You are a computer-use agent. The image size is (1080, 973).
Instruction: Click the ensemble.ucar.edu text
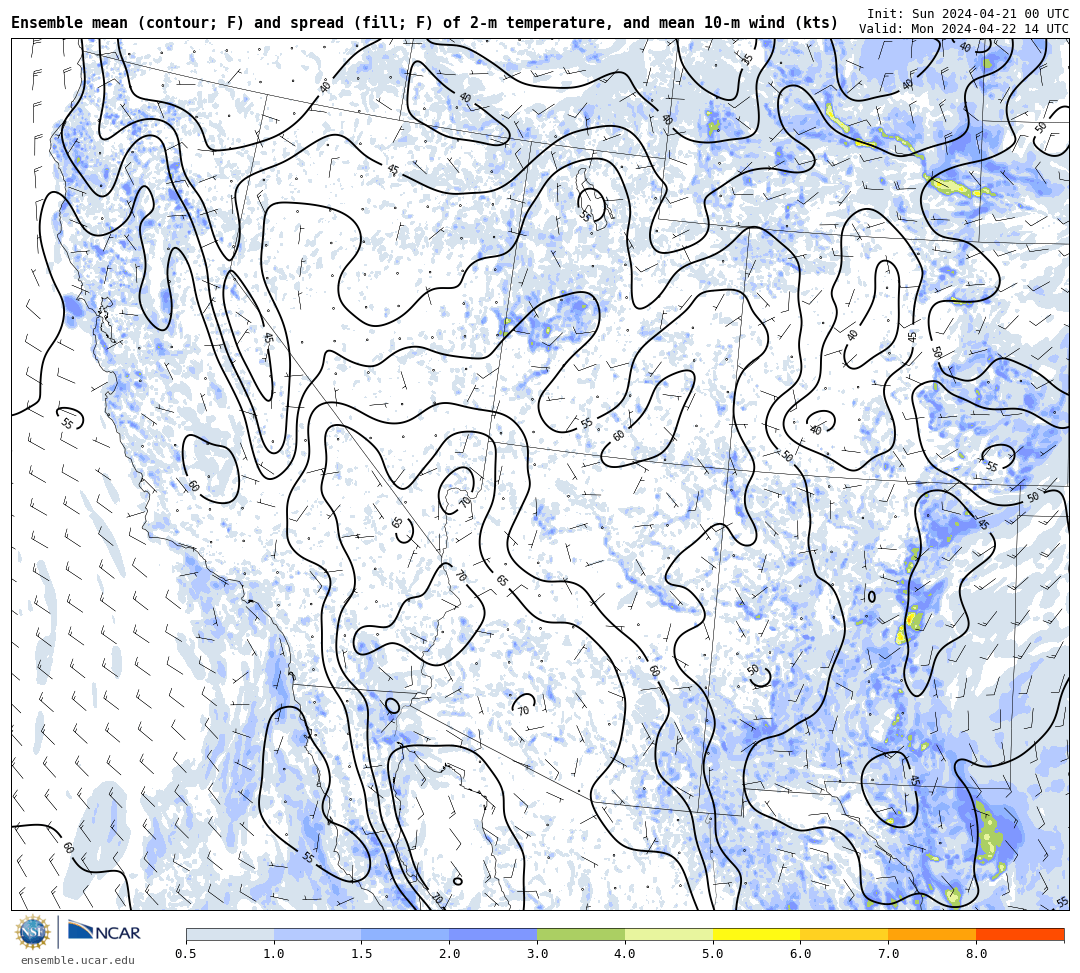click(x=78, y=960)
